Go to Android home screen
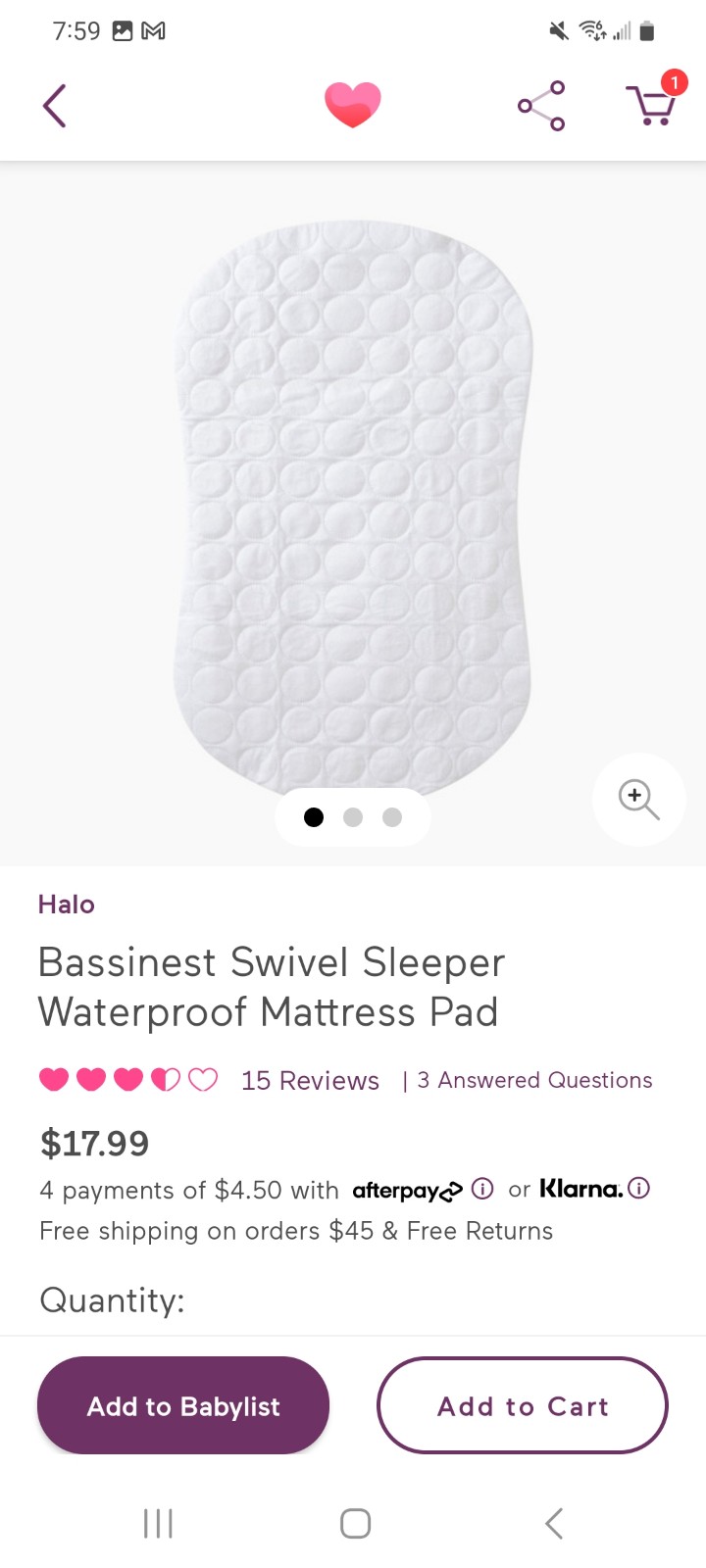The height and width of the screenshot is (1568, 706). pos(355,1523)
